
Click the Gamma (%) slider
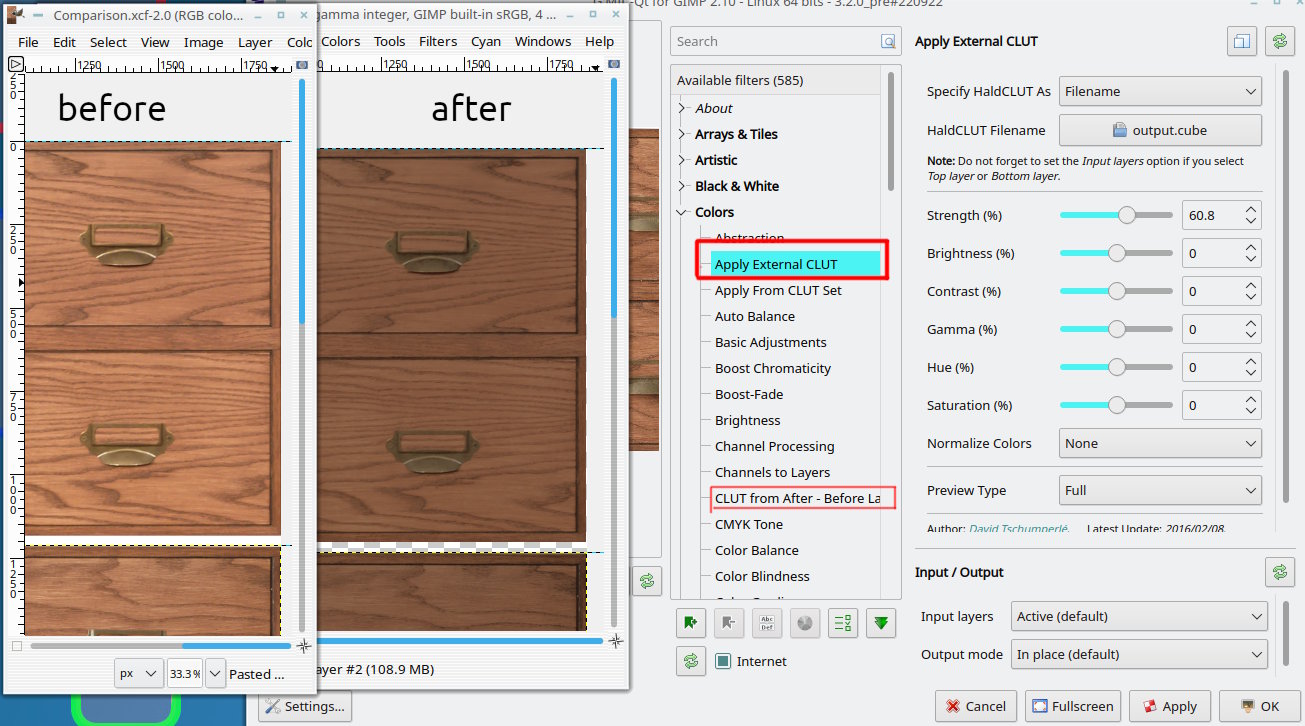coord(1116,329)
